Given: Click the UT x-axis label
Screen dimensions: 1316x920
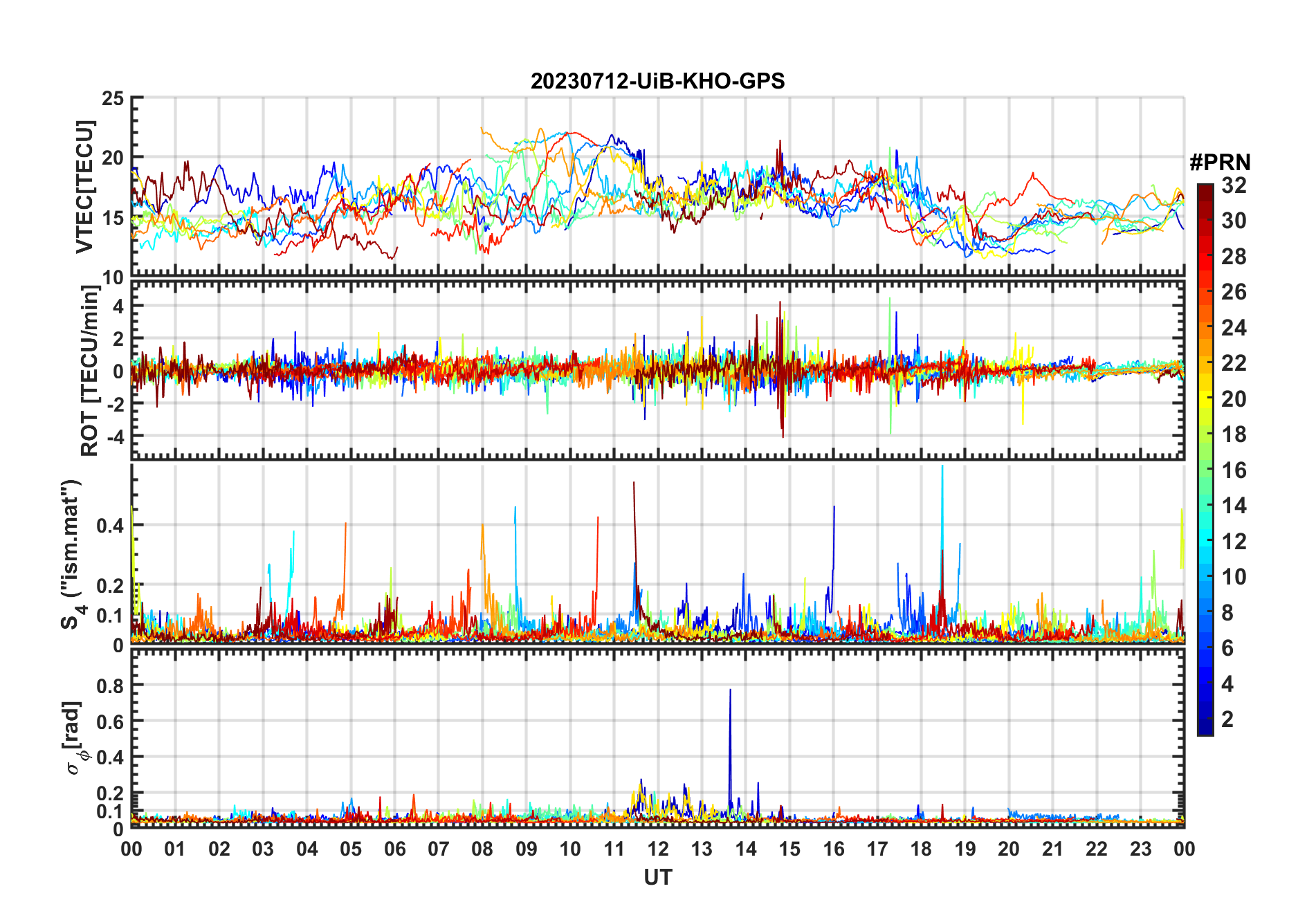Looking at the screenshot, I should (x=657, y=877).
